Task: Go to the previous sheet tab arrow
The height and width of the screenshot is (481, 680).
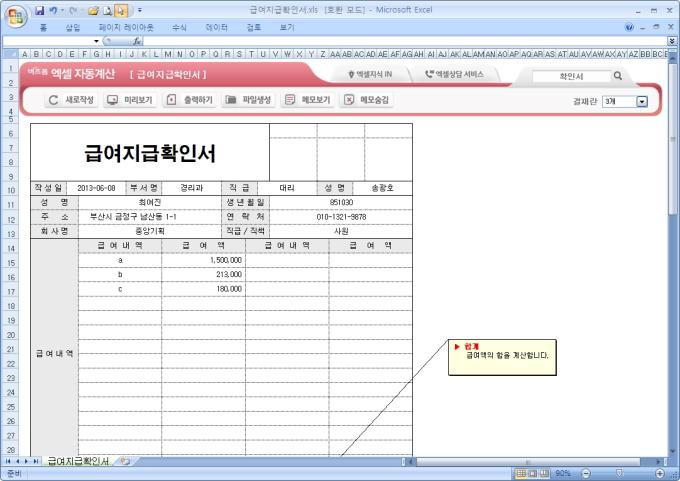Action: point(18,461)
